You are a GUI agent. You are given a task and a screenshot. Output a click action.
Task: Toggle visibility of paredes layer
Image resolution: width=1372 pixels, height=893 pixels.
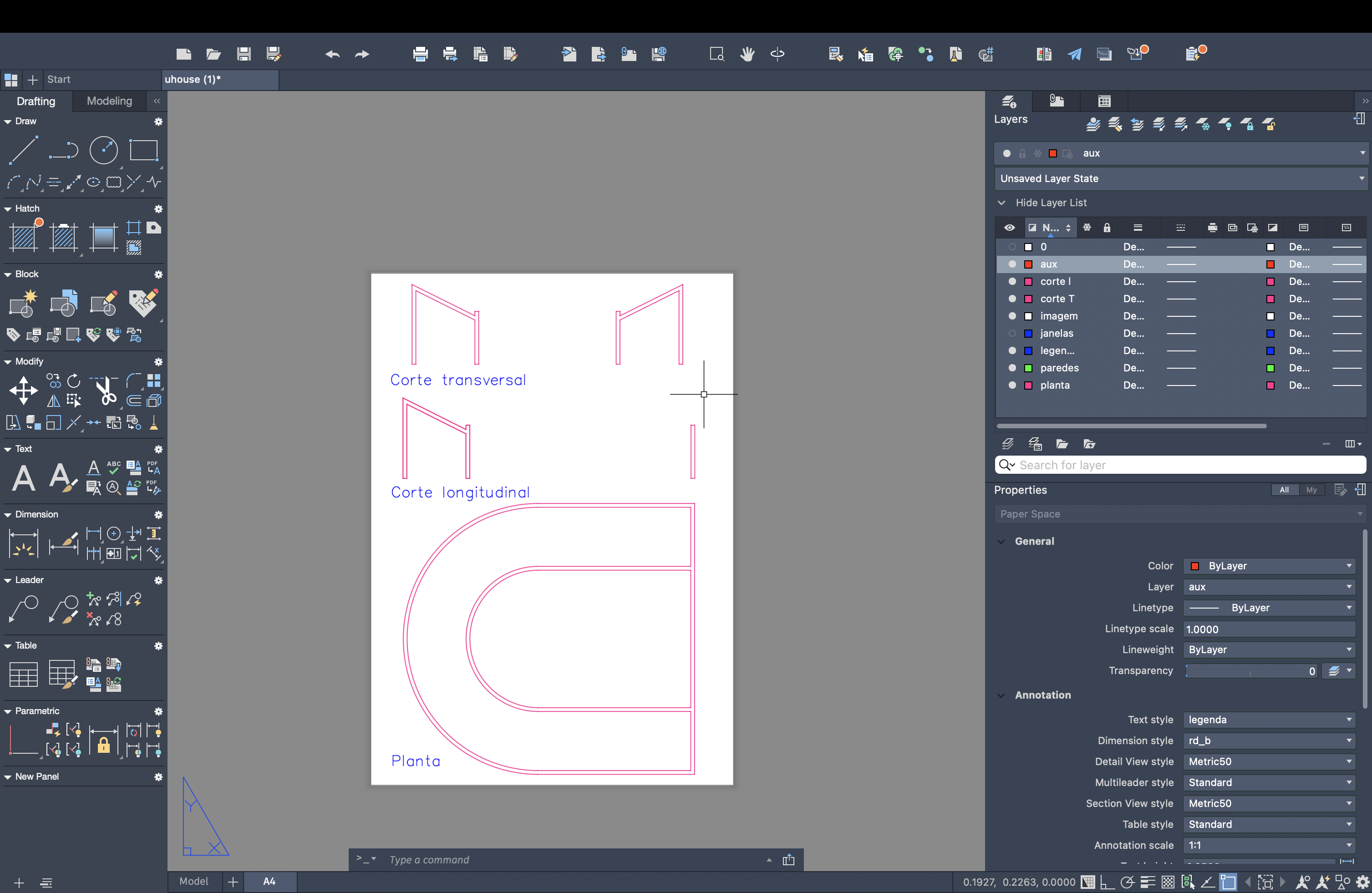[1012, 368]
